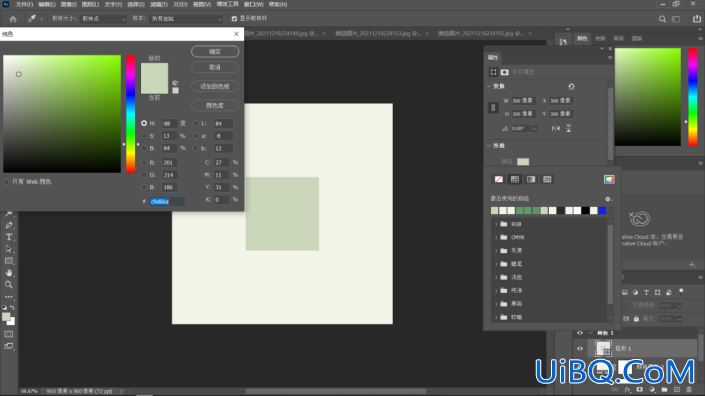The width and height of the screenshot is (705, 396).
Task: Click the share icon at top right
Action: (x=696, y=19)
